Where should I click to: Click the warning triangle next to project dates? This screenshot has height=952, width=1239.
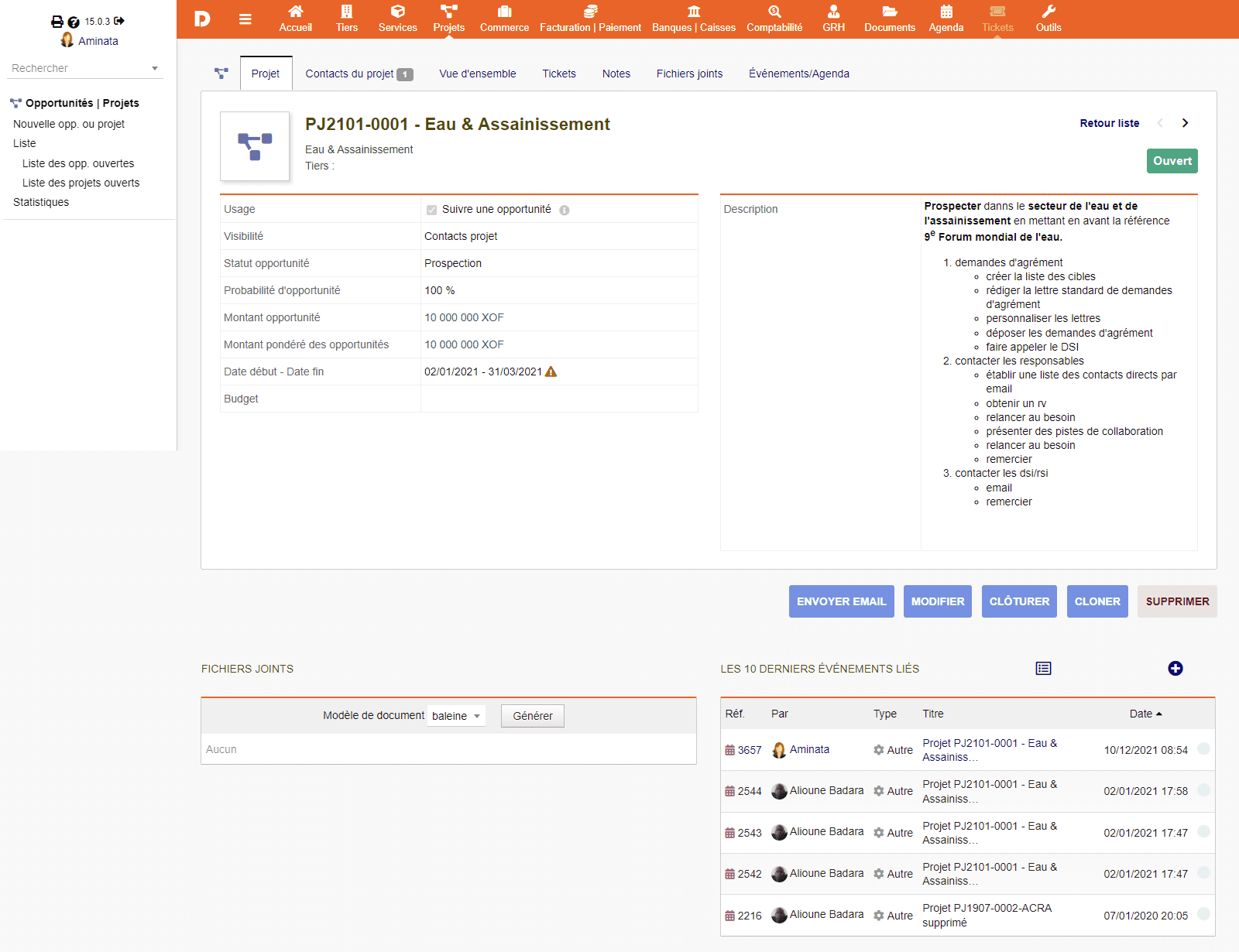[x=551, y=372]
